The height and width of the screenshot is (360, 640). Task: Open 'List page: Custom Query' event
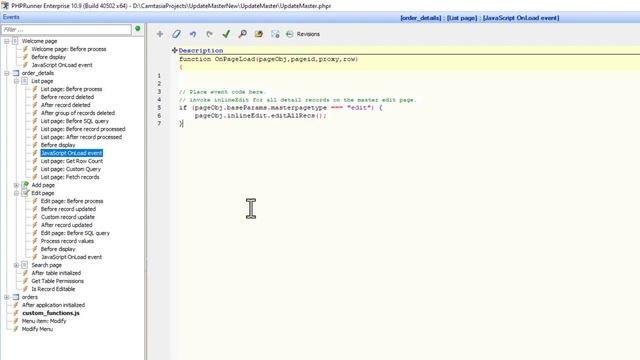pyautogui.click(x=70, y=169)
